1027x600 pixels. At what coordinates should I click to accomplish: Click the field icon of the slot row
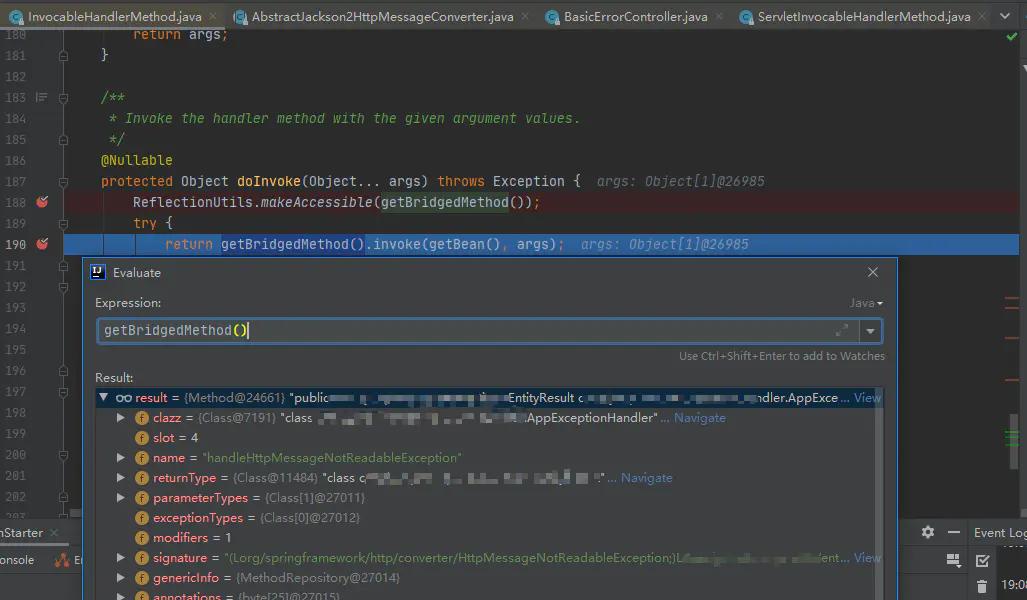pyautogui.click(x=141, y=438)
